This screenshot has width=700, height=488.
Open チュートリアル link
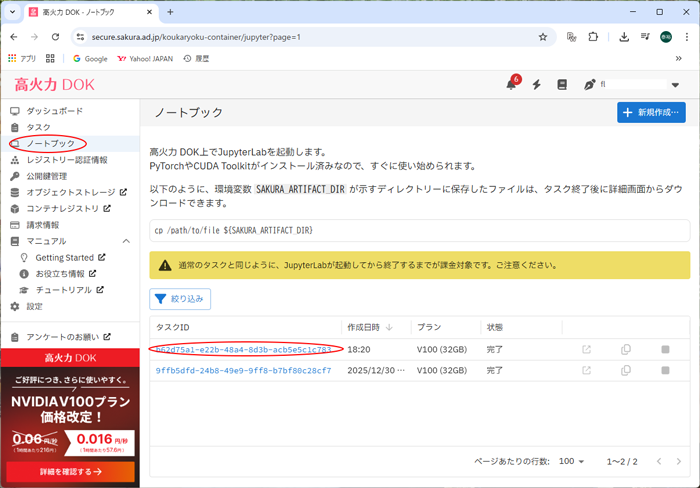click(69, 290)
